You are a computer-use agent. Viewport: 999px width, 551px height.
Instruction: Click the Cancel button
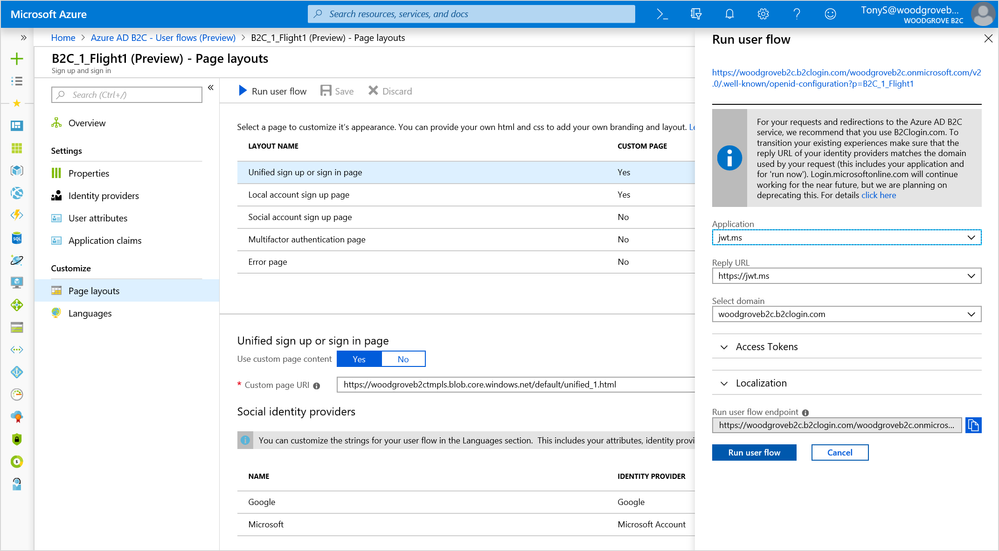click(x=840, y=452)
